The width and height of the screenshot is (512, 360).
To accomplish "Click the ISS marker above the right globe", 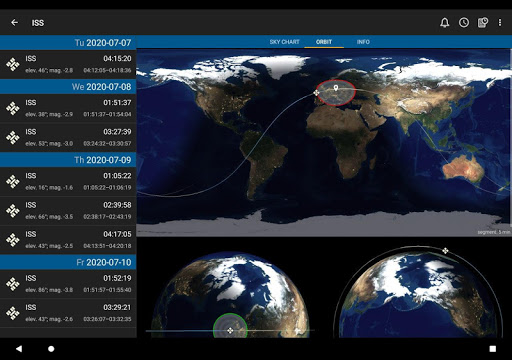I will click(445, 251).
